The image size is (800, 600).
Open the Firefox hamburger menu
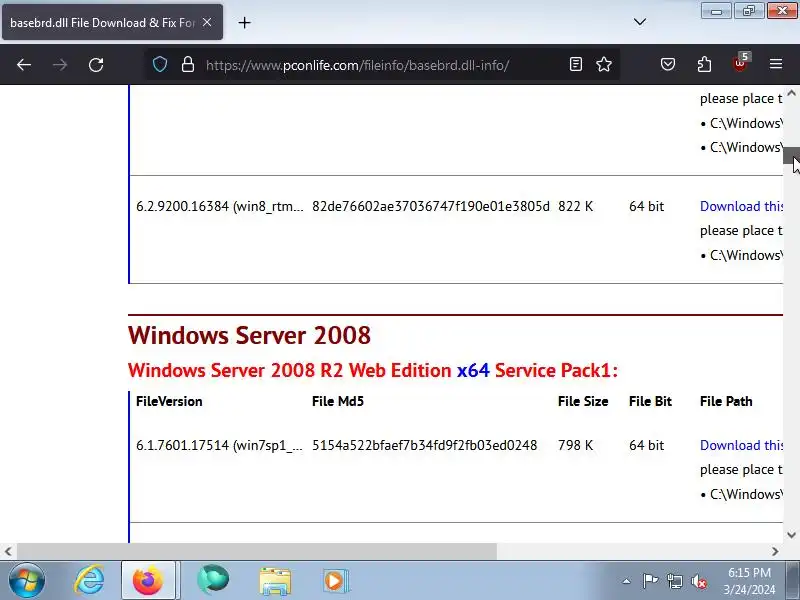tap(776, 64)
